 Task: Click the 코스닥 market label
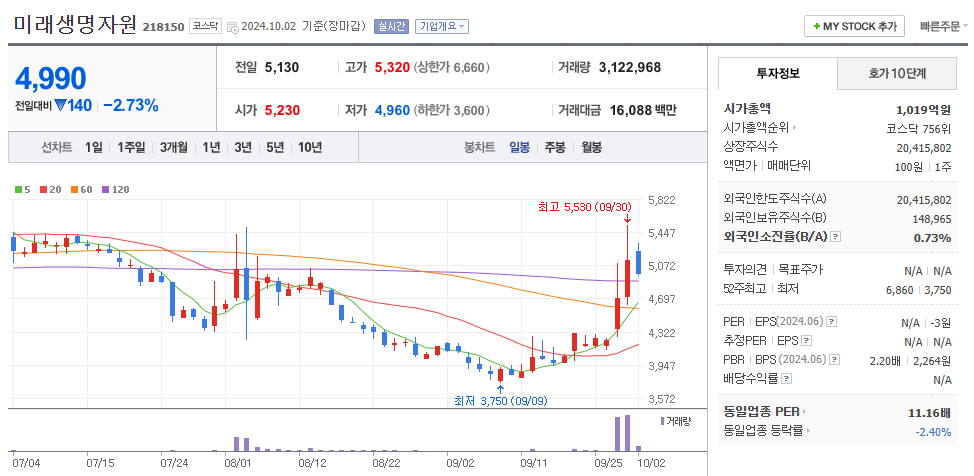[x=205, y=26]
